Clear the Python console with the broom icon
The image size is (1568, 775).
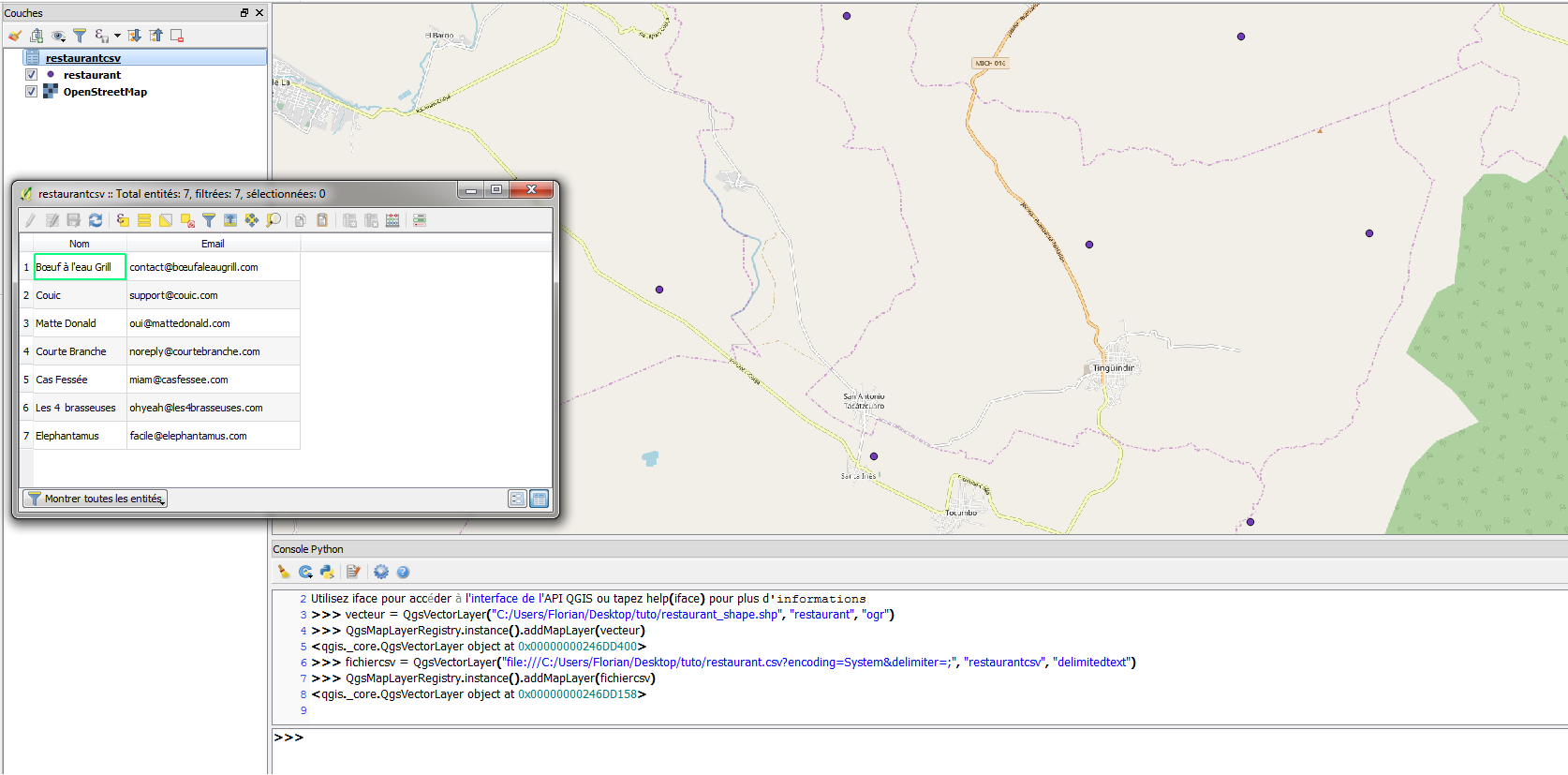pos(284,572)
